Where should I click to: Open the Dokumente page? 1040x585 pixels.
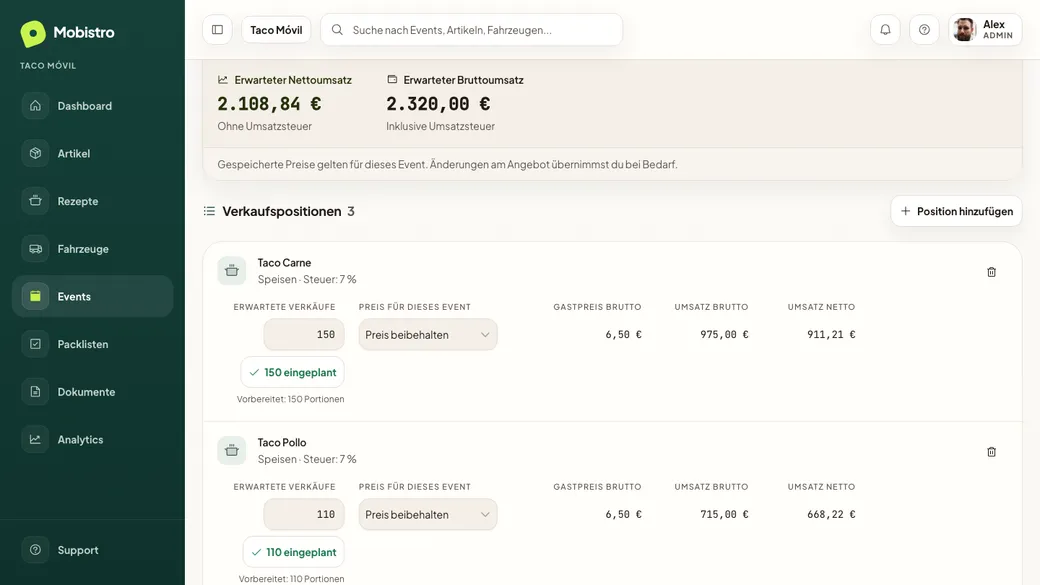point(92,392)
